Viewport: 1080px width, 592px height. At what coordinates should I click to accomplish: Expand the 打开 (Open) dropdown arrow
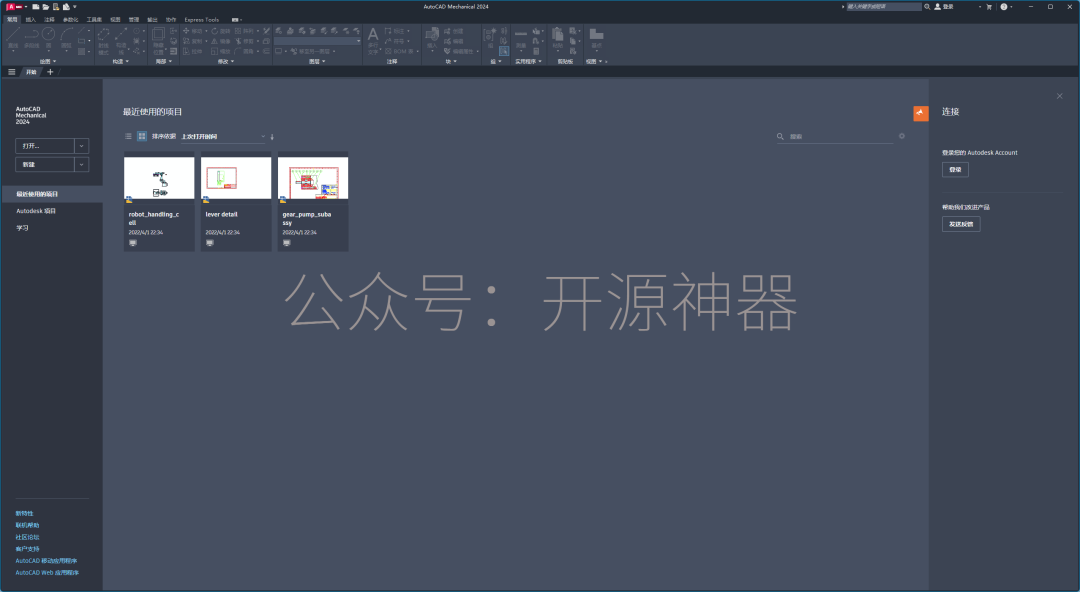point(81,145)
